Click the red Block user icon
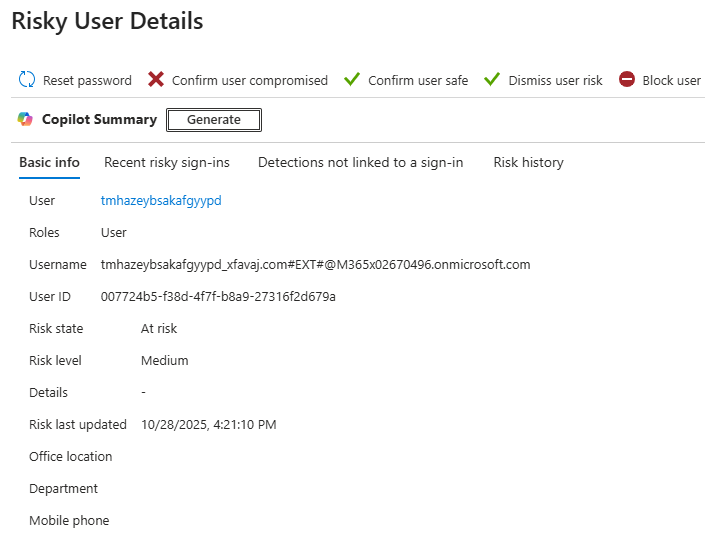The width and height of the screenshot is (705, 545). (627, 80)
